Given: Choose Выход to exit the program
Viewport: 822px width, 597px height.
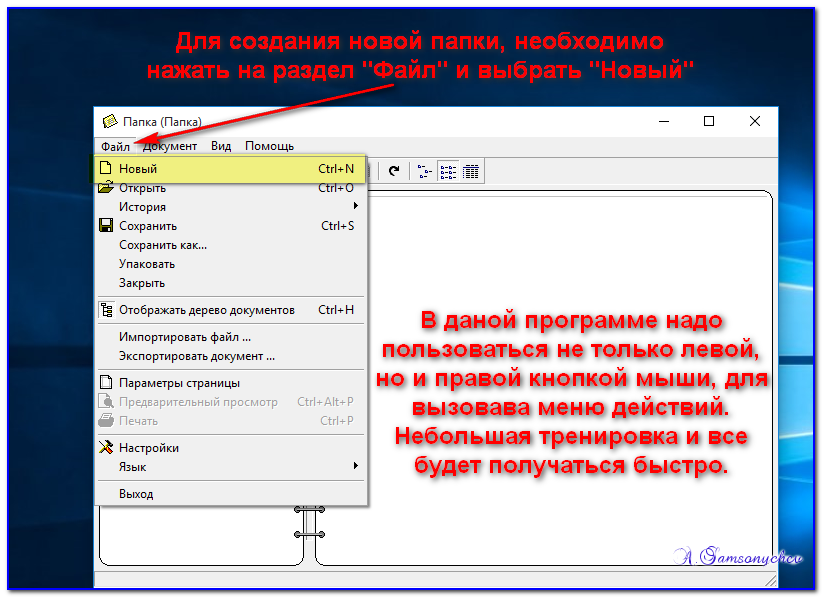Looking at the screenshot, I should [135, 493].
